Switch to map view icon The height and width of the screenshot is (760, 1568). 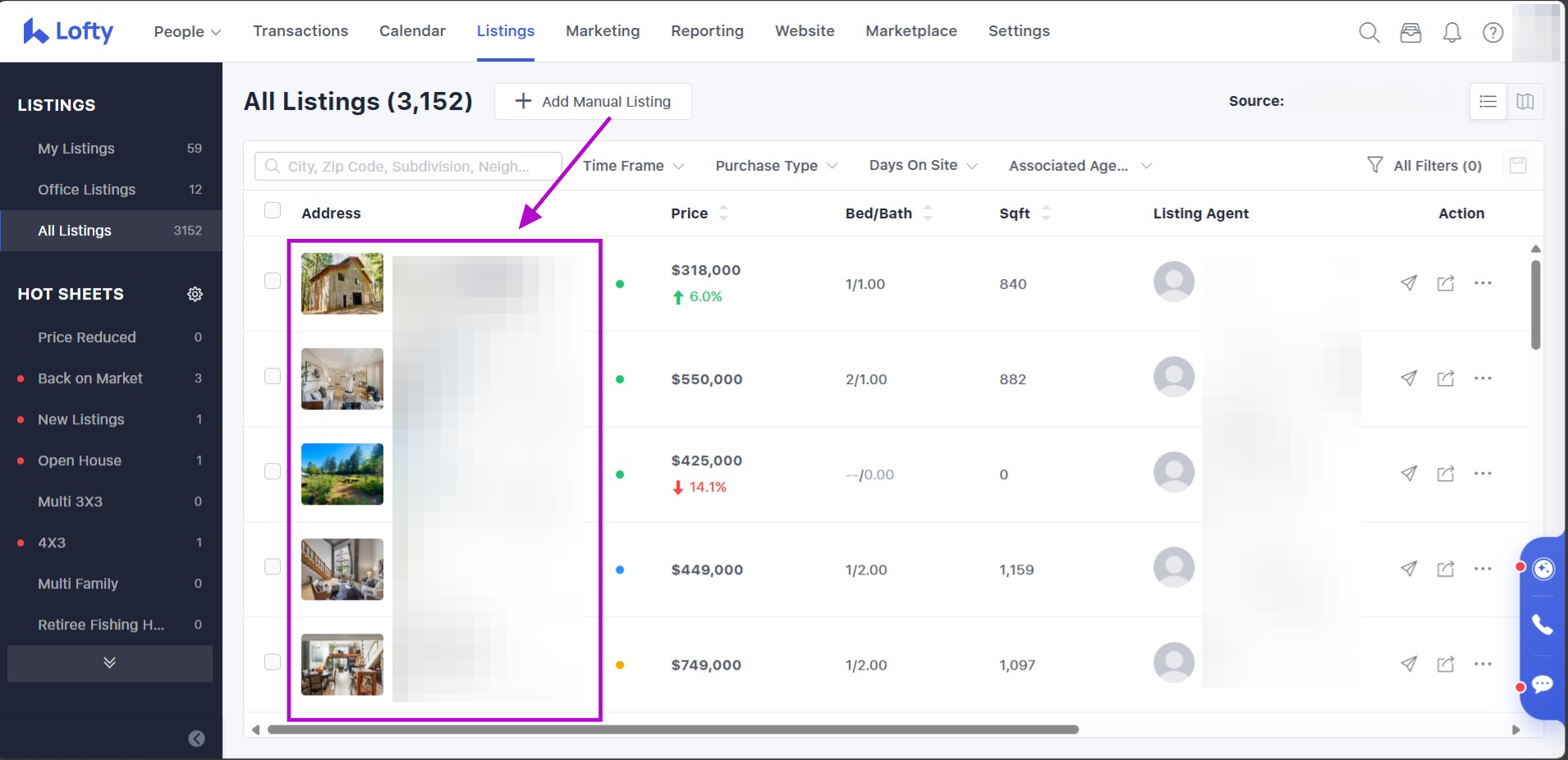tap(1524, 102)
